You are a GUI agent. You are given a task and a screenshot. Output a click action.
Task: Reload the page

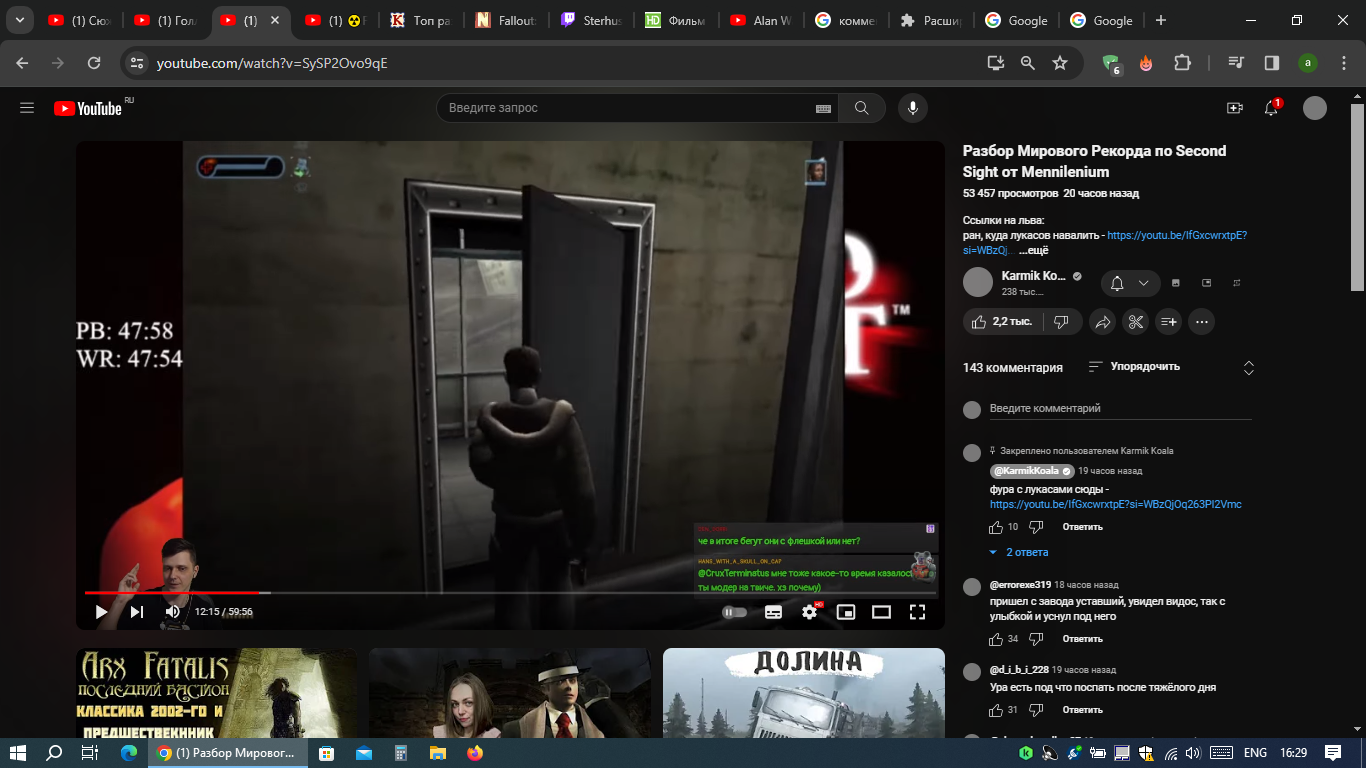tap(94, 63)
